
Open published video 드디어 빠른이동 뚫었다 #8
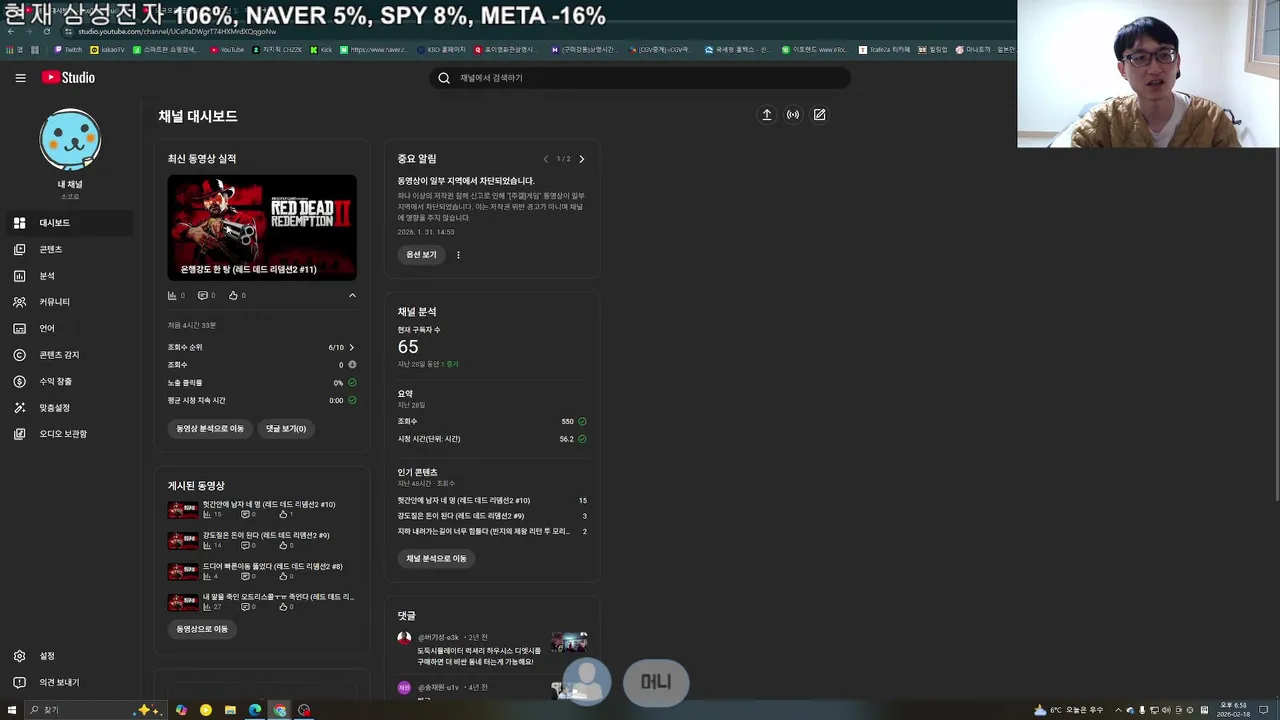click(272, 567)
